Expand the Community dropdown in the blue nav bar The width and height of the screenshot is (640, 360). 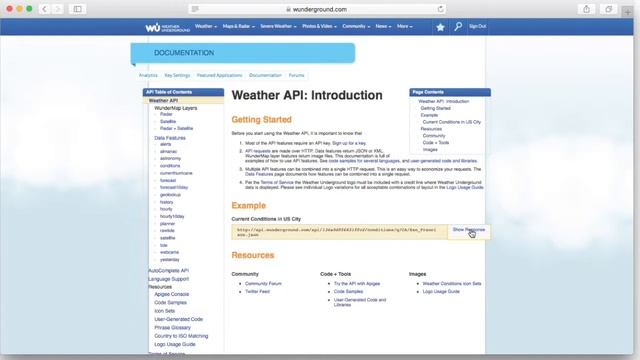356,26
